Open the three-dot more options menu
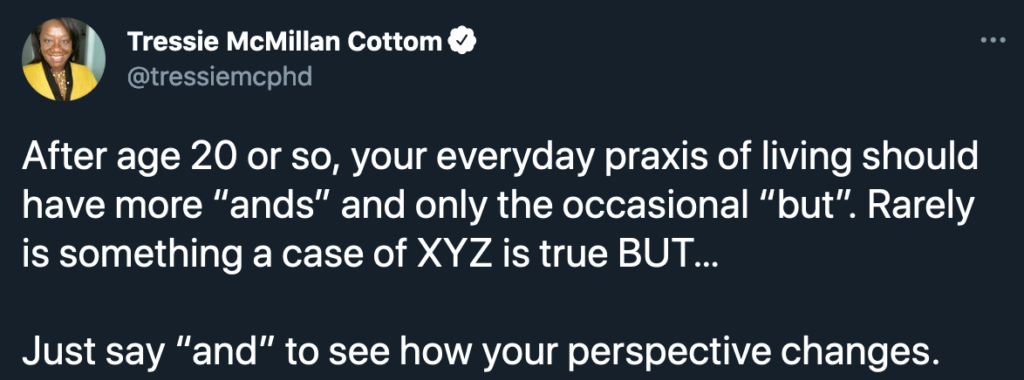The image size is (1024, 380). click(x=993, y=40)
